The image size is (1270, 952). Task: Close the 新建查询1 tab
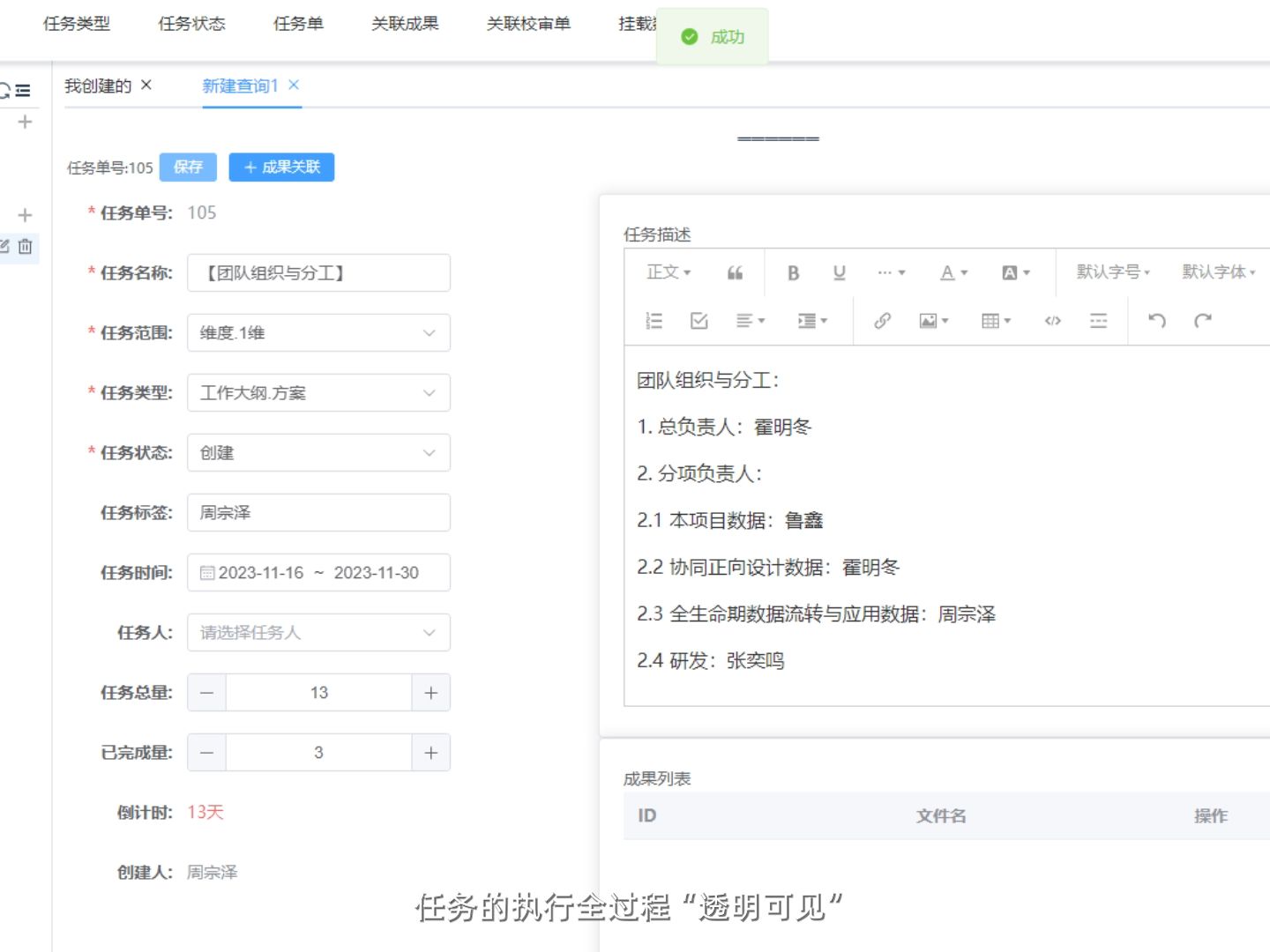294,85
